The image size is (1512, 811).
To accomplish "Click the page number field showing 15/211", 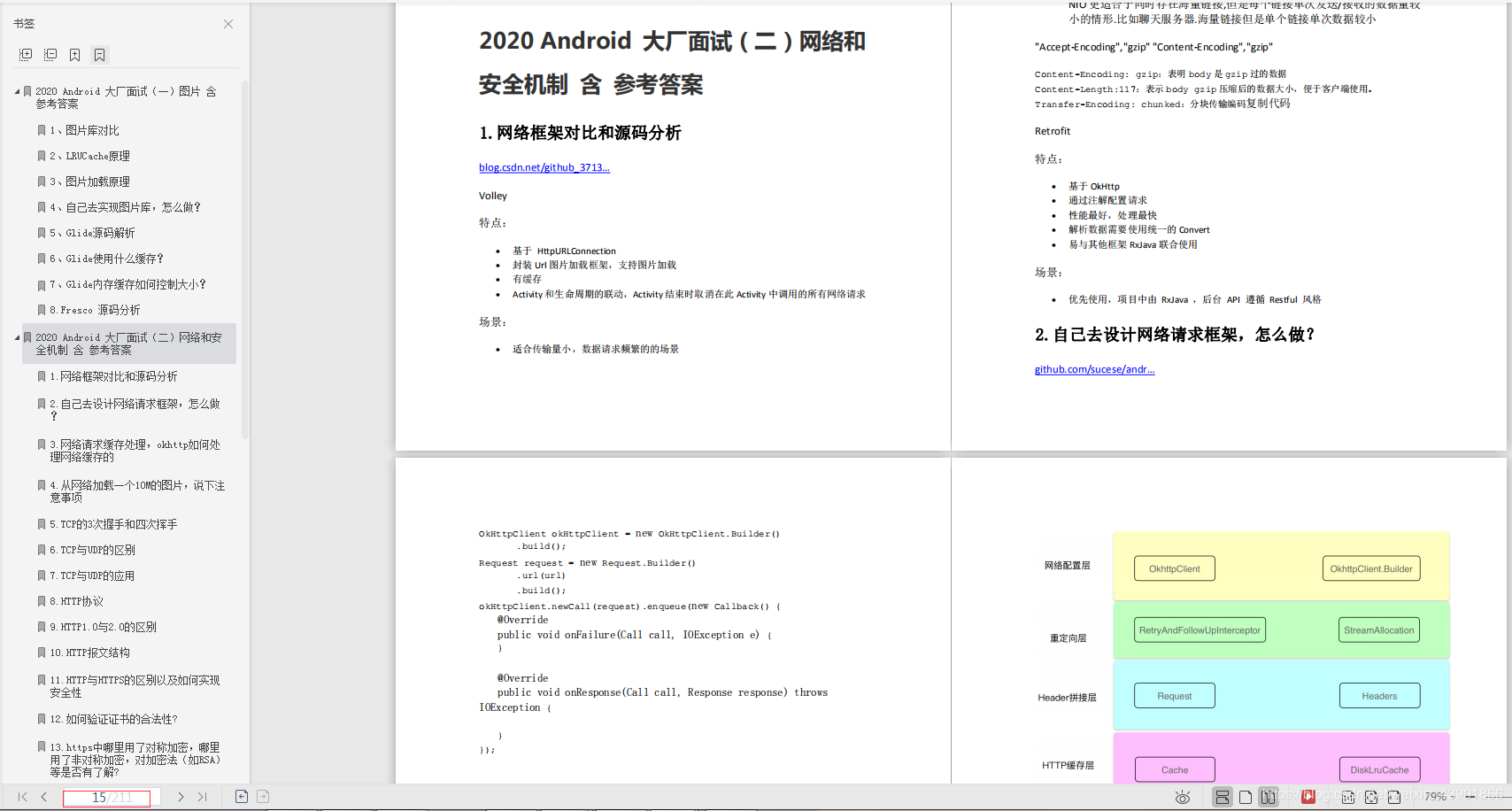I will pyautogui.click(x=107, y=797).
